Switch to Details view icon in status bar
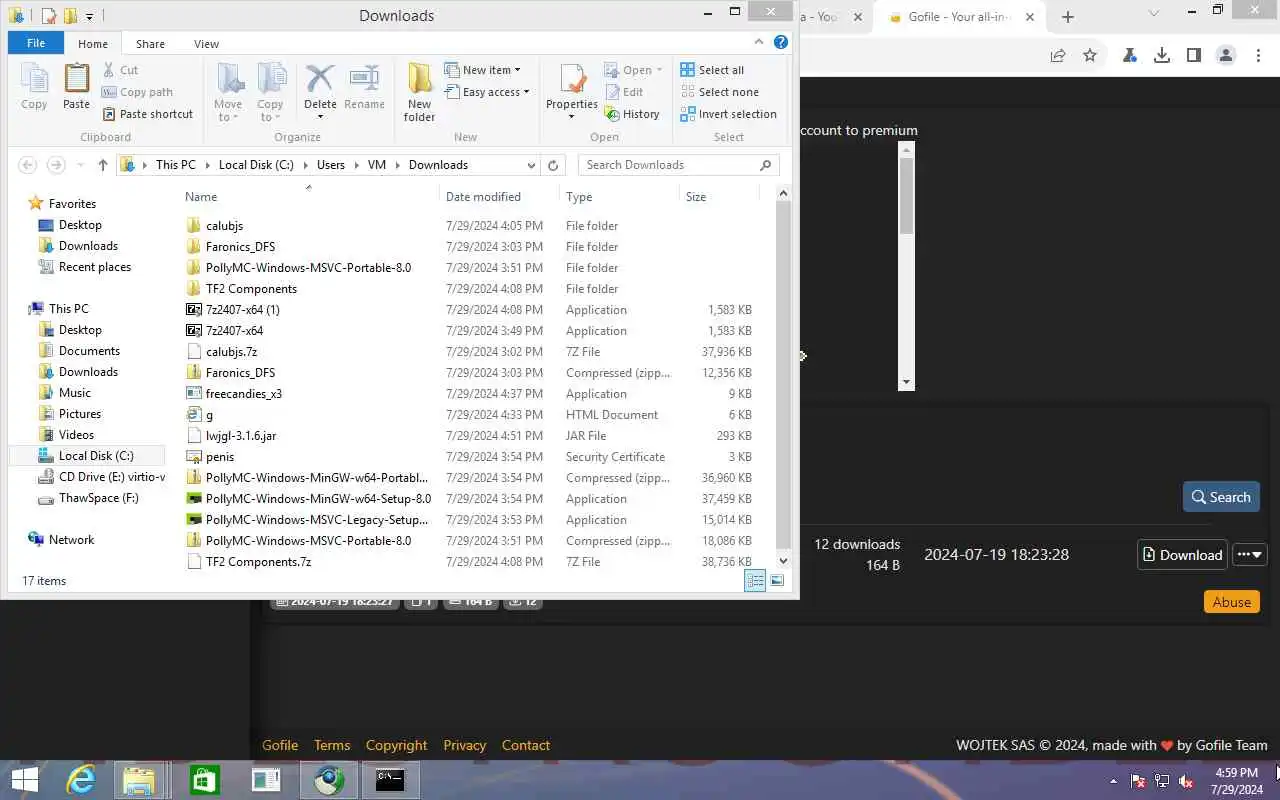Image resolution: width=1280 pixels, height=800 pixels. tap(755, 581)
